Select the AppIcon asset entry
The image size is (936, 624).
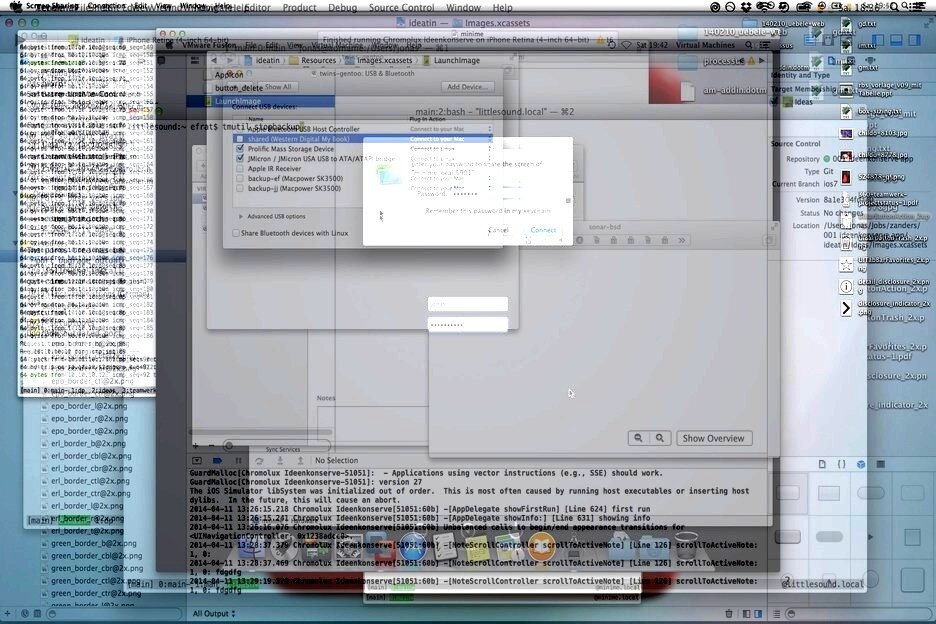229,75
